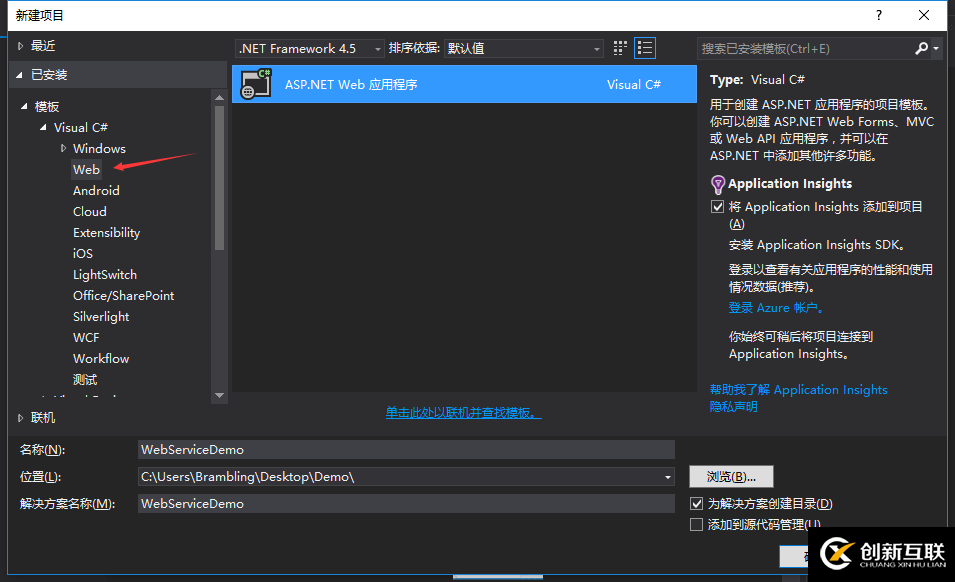
Task: Uncheck 将 Application Insights 添加到项目
Action: 717,206
